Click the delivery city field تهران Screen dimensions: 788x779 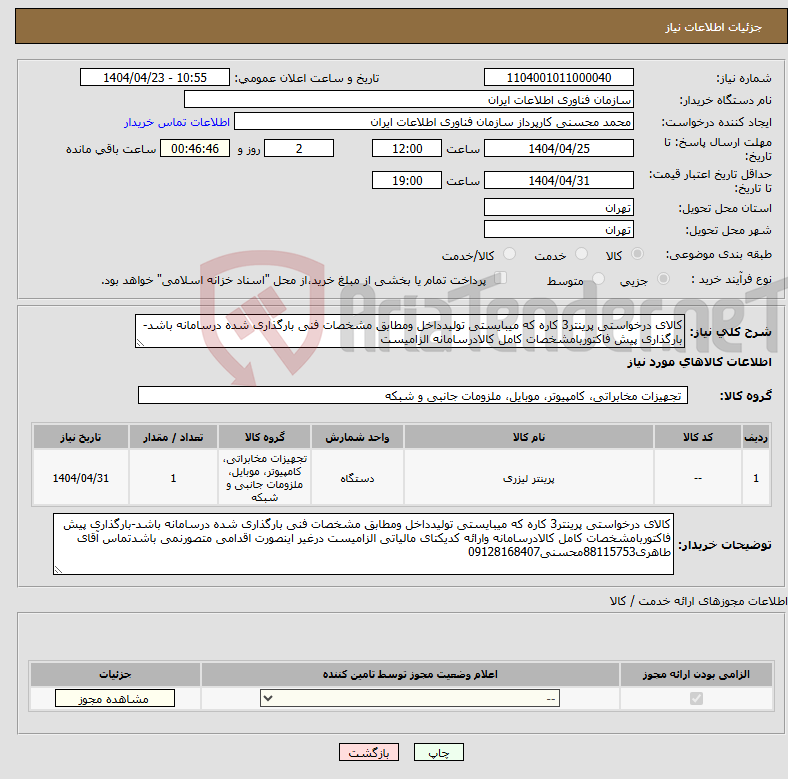pyautogui.click(x=558, y=229)
